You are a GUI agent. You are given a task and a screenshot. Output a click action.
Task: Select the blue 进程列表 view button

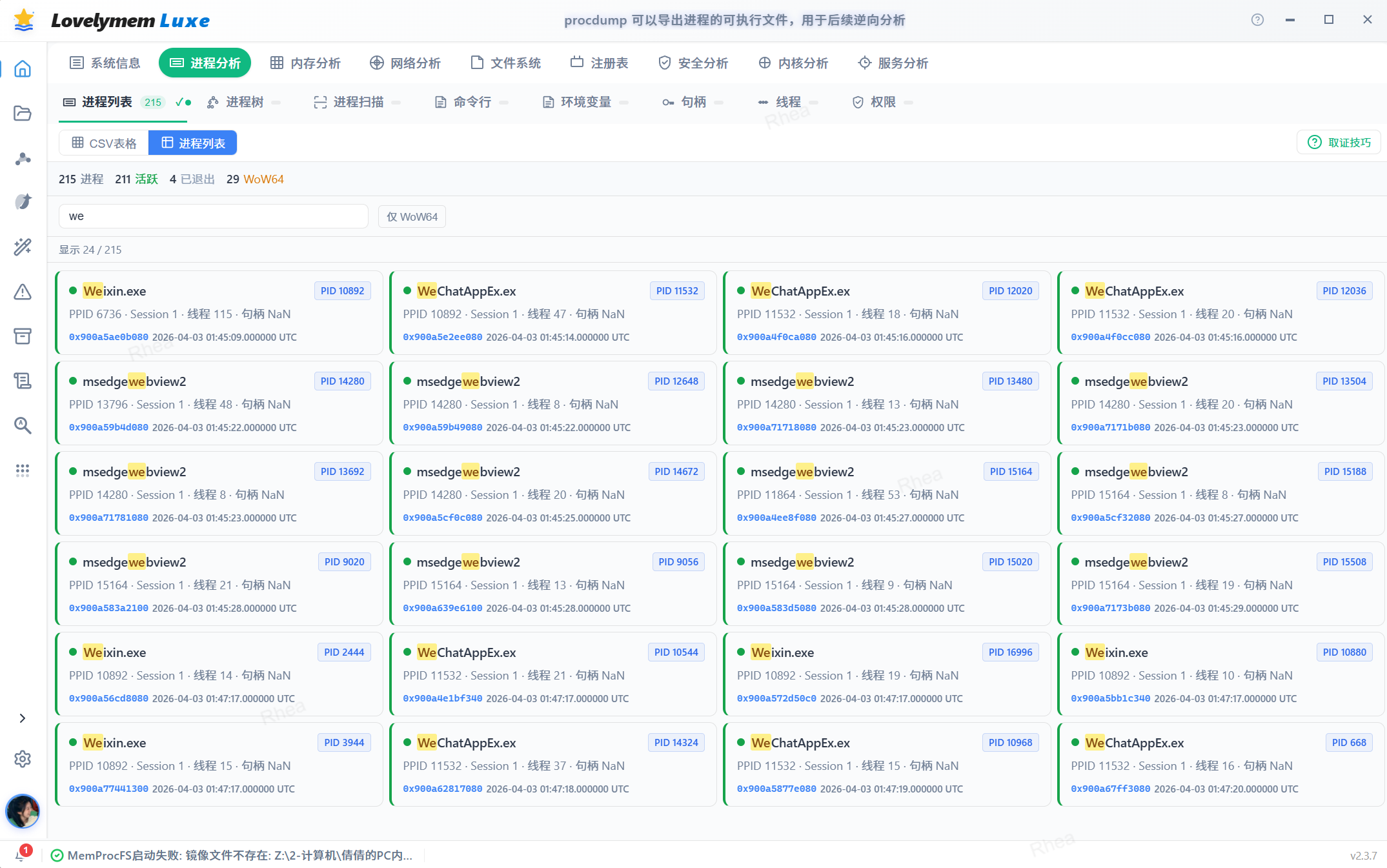pyautogui.click(x=193, y=143)
